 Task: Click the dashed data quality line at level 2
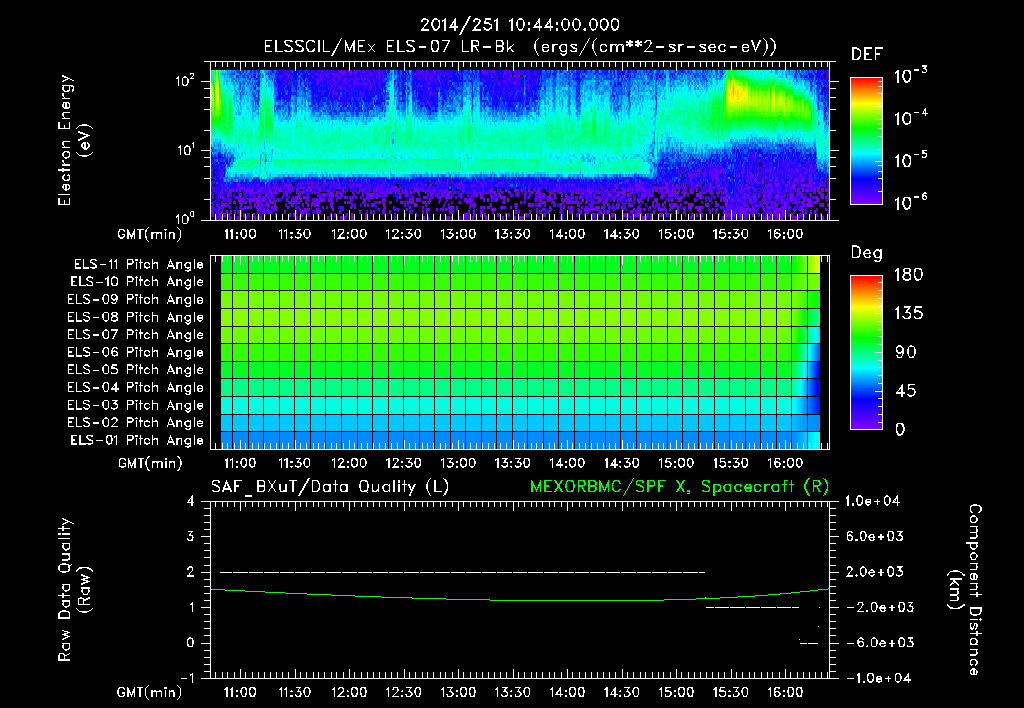[462, 572]
